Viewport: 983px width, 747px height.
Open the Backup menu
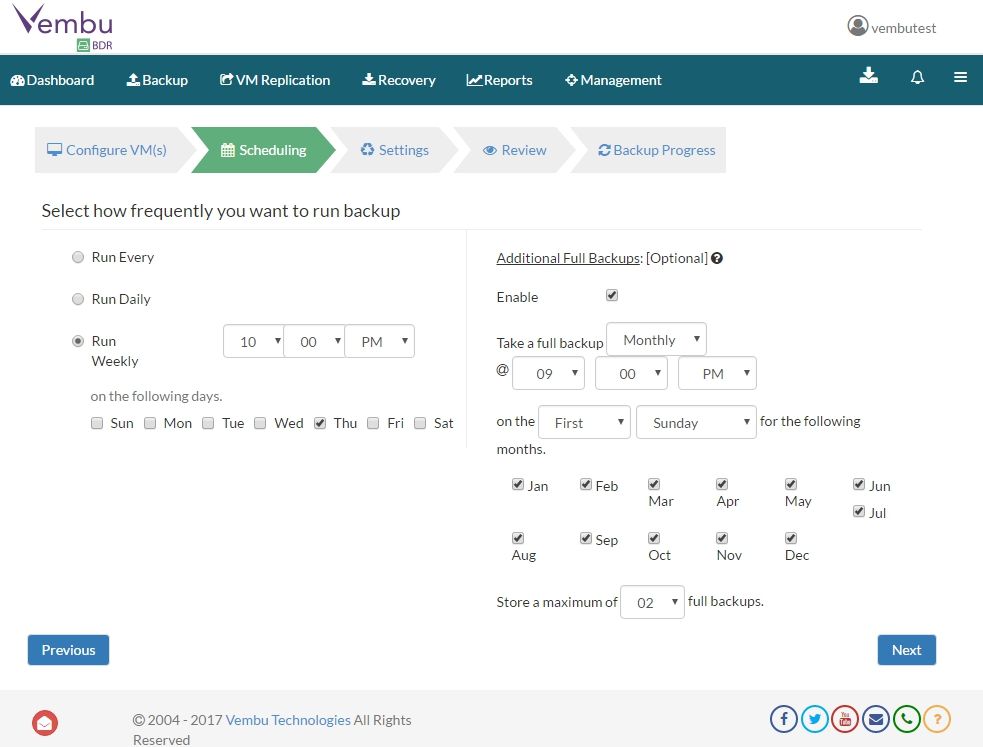point(157,80)
